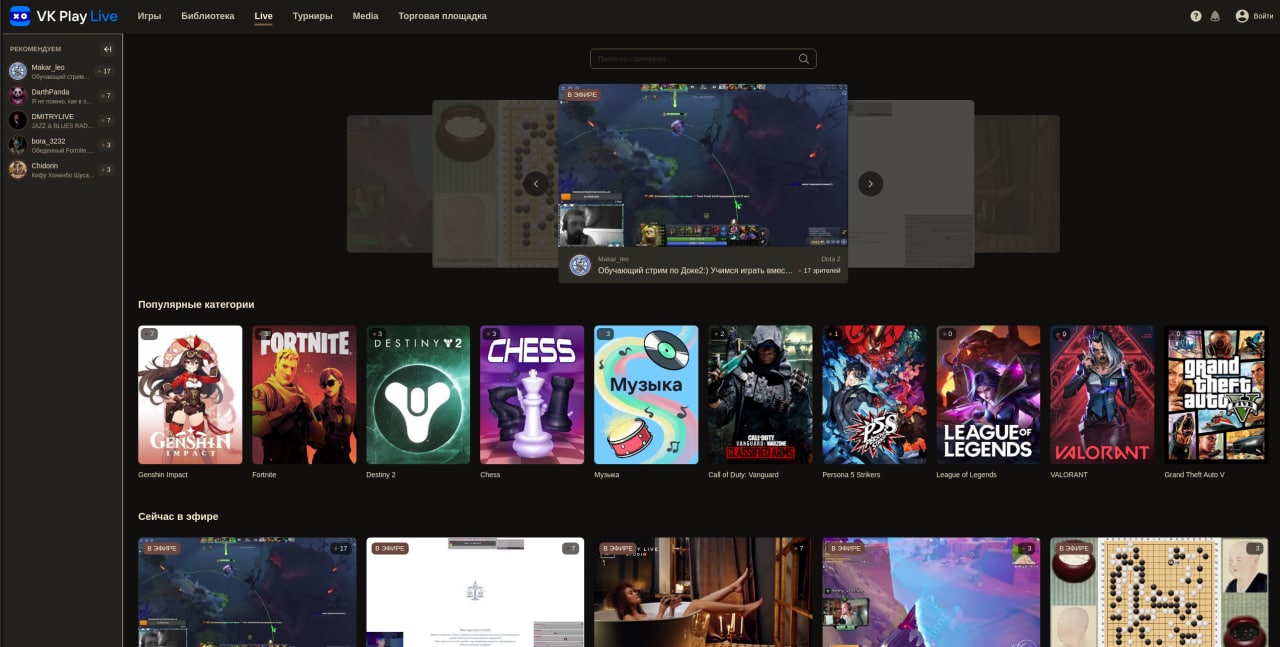
Task: Click the Fortnite caption text
Action: coord(264,475)
